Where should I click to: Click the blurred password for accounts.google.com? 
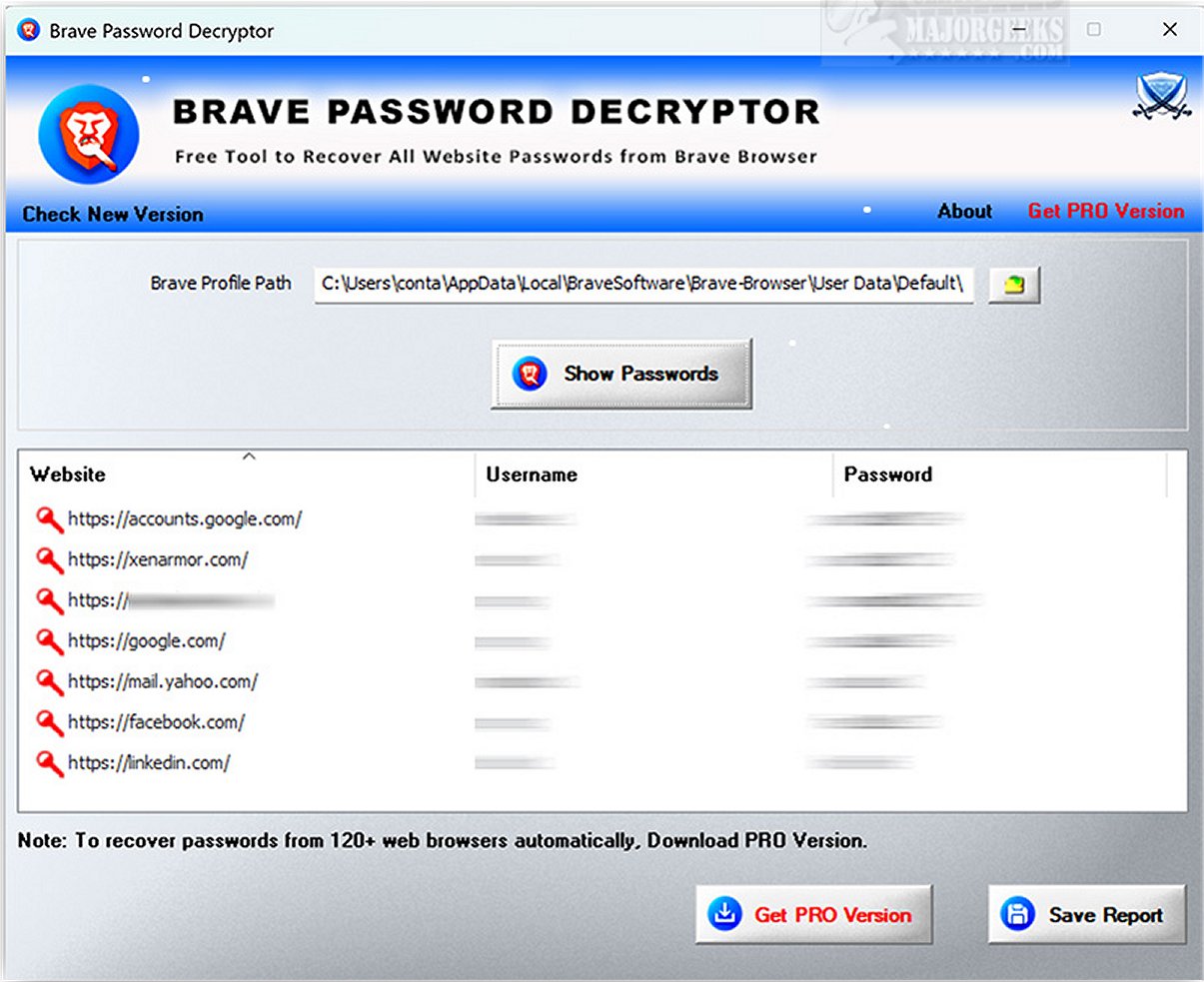[x=885, y=519]
